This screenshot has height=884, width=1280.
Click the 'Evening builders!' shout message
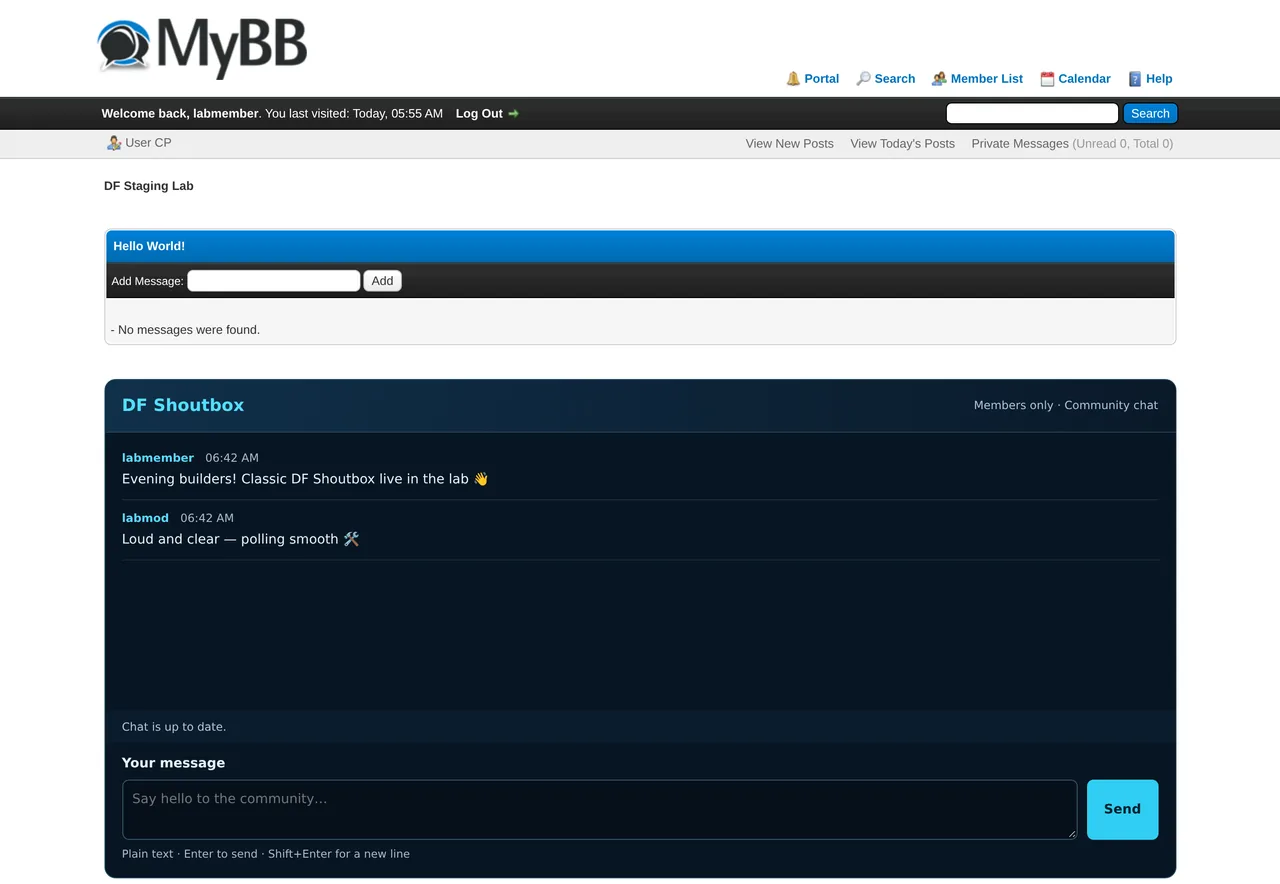[x=305, y=479]
